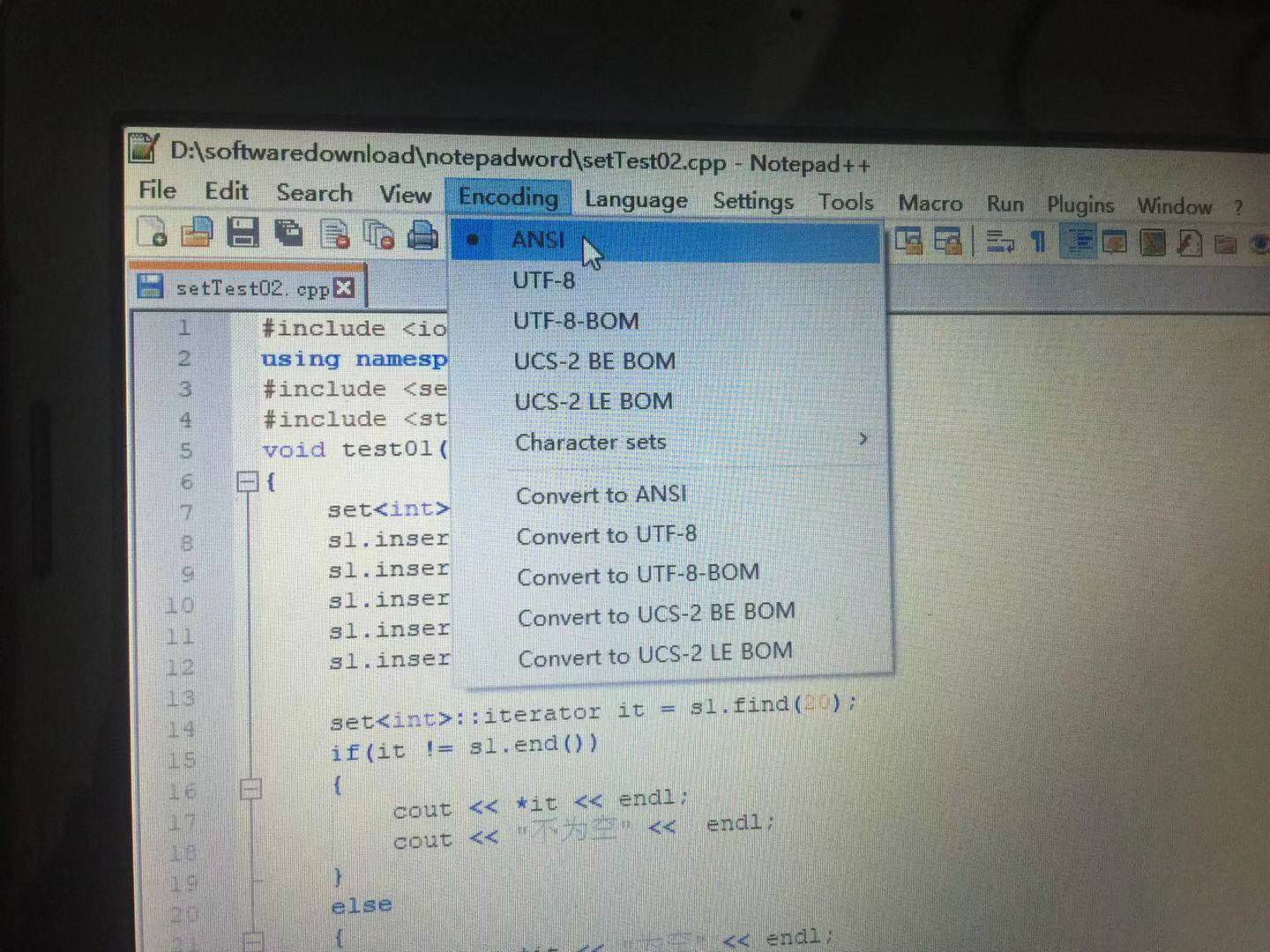
Task: Open Folder as Workspace toolbar icon
Action: (1225, 244)
